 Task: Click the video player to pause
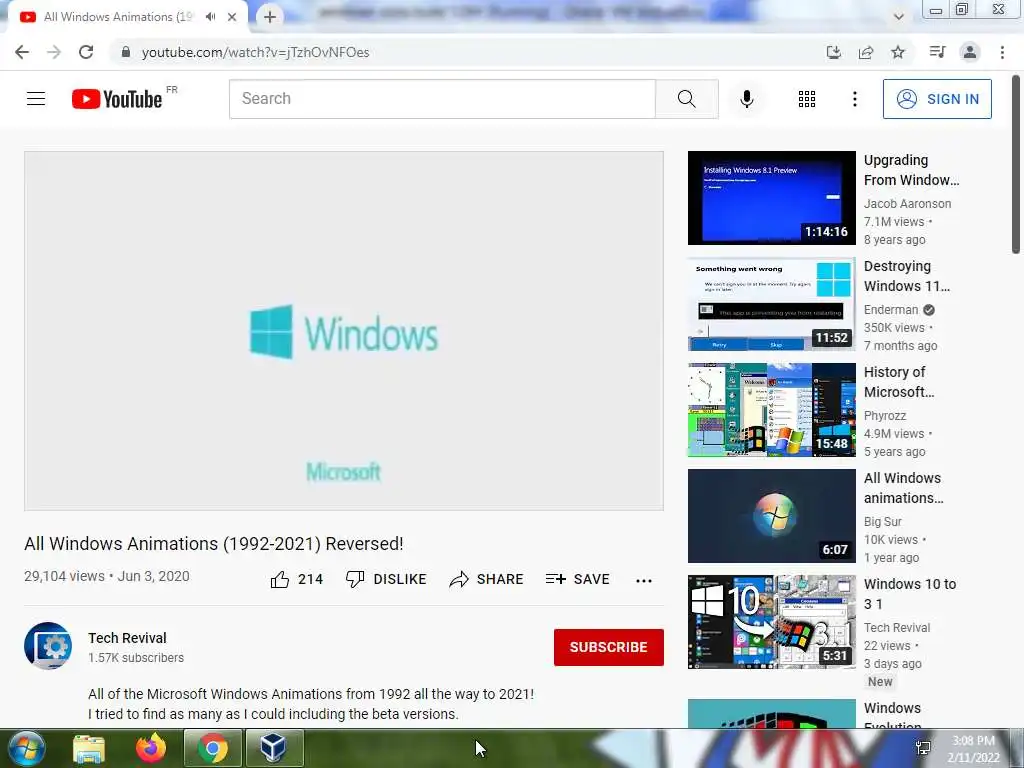[344, 330]
